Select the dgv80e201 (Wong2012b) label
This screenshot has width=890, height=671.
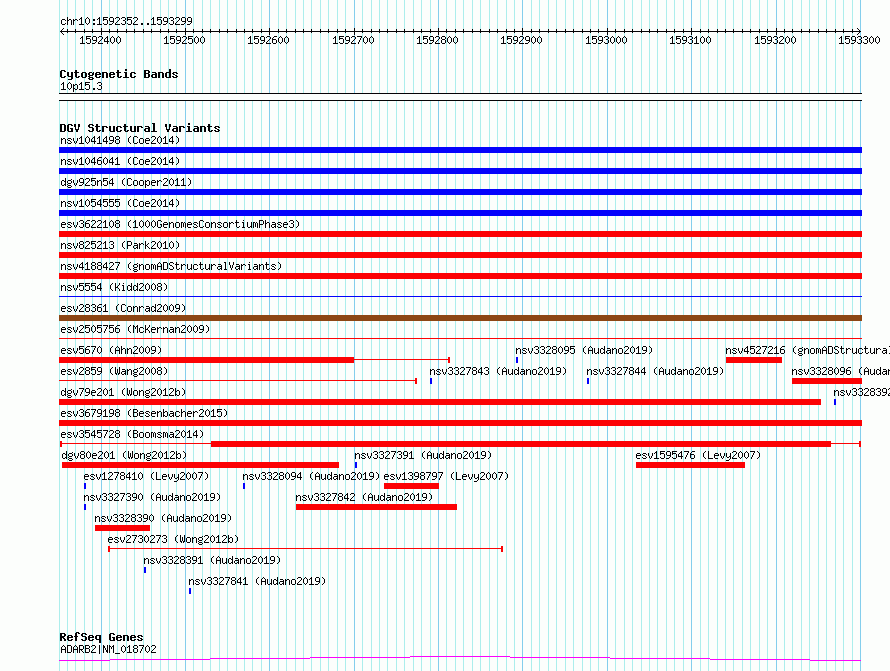[x=124, y=455]
